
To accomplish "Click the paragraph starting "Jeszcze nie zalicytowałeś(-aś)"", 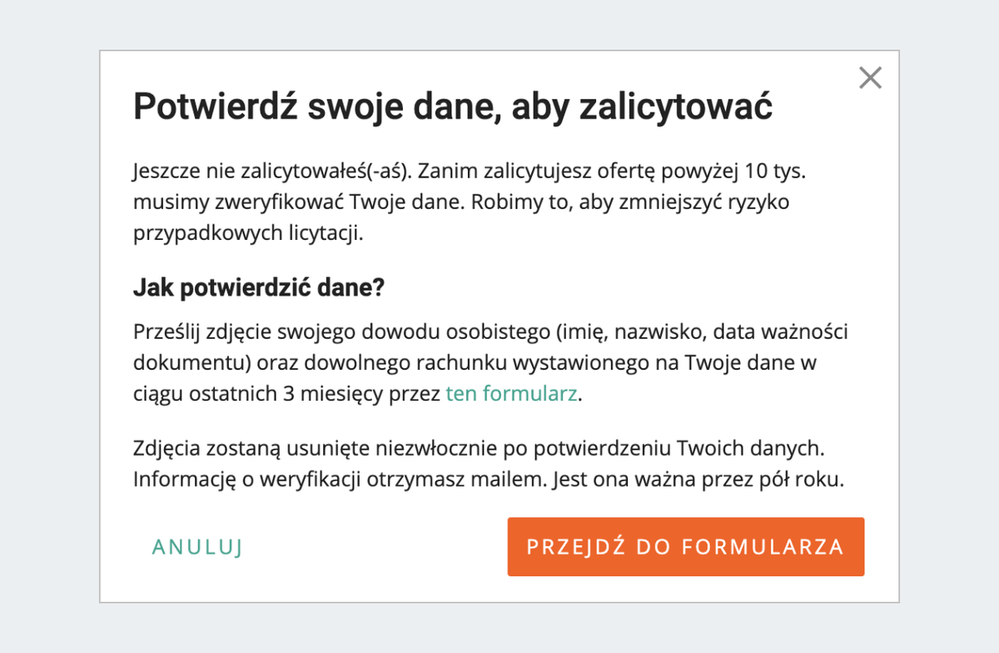I will tap(468, 202).
